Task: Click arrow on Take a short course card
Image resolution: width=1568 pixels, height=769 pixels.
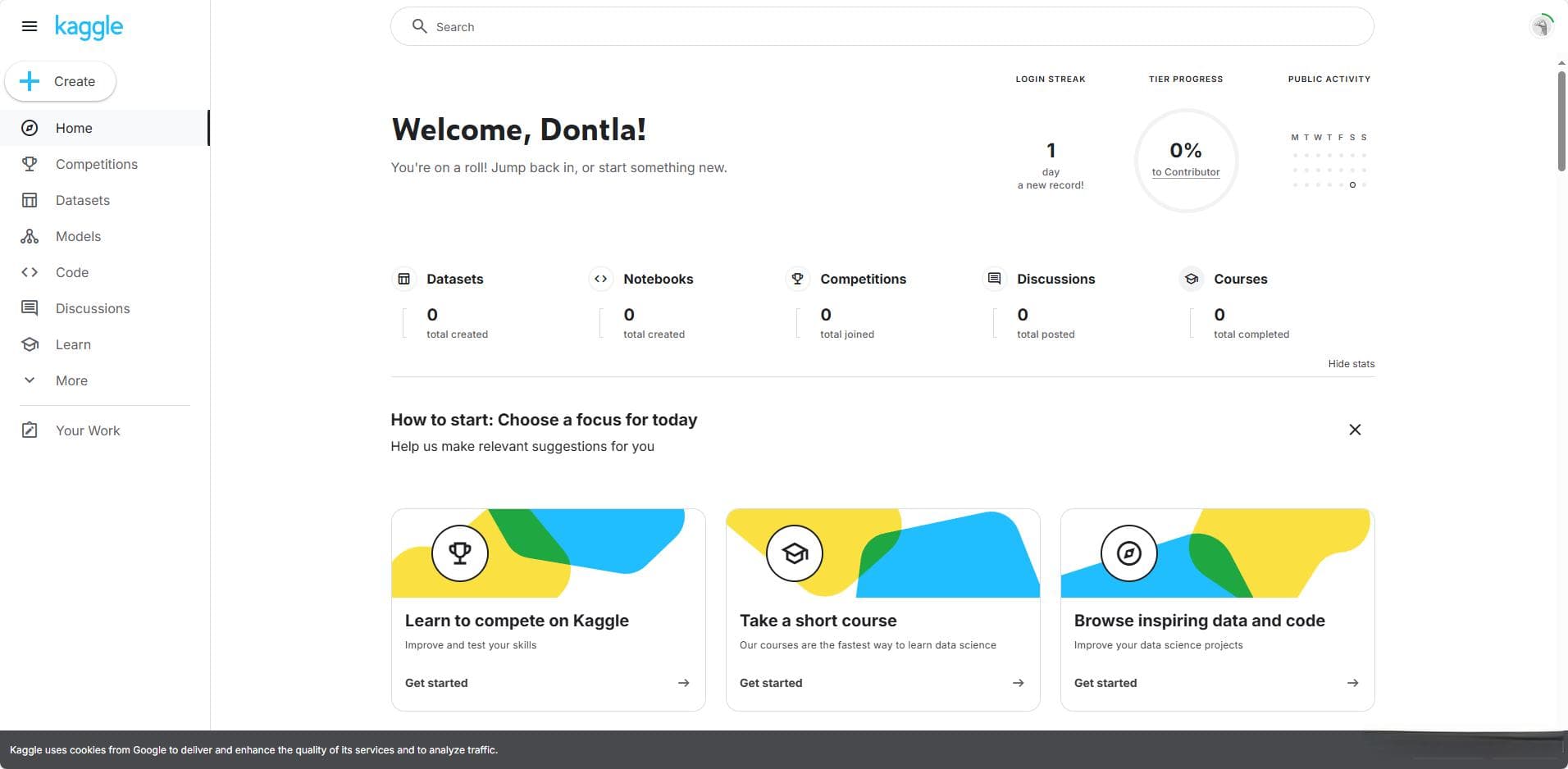Action: click(x=1019, y=683)
